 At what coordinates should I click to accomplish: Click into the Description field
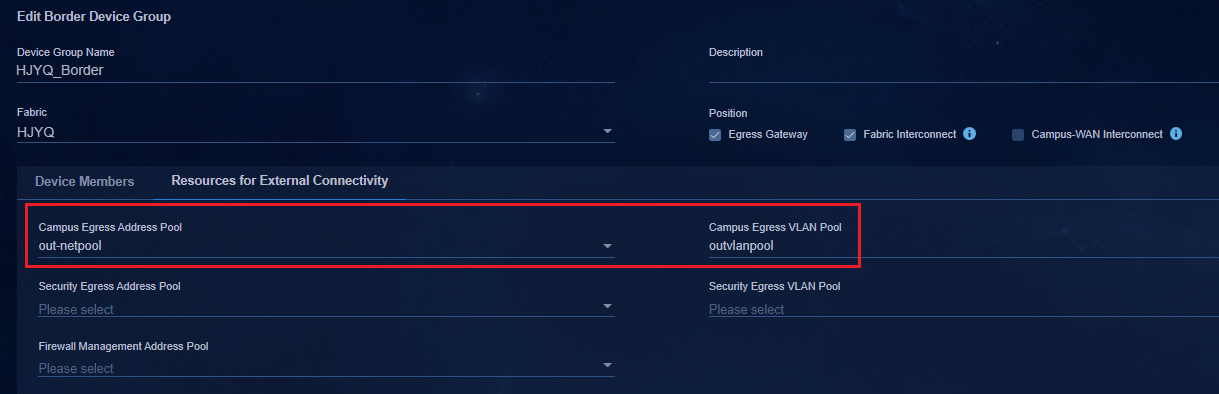pos(964,71)
